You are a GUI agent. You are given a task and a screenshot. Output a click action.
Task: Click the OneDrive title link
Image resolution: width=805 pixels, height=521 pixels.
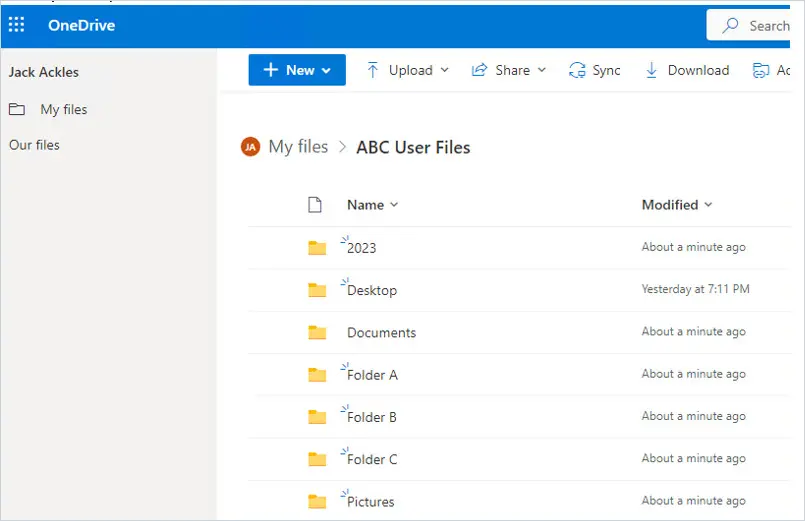(x=82, y=25)
